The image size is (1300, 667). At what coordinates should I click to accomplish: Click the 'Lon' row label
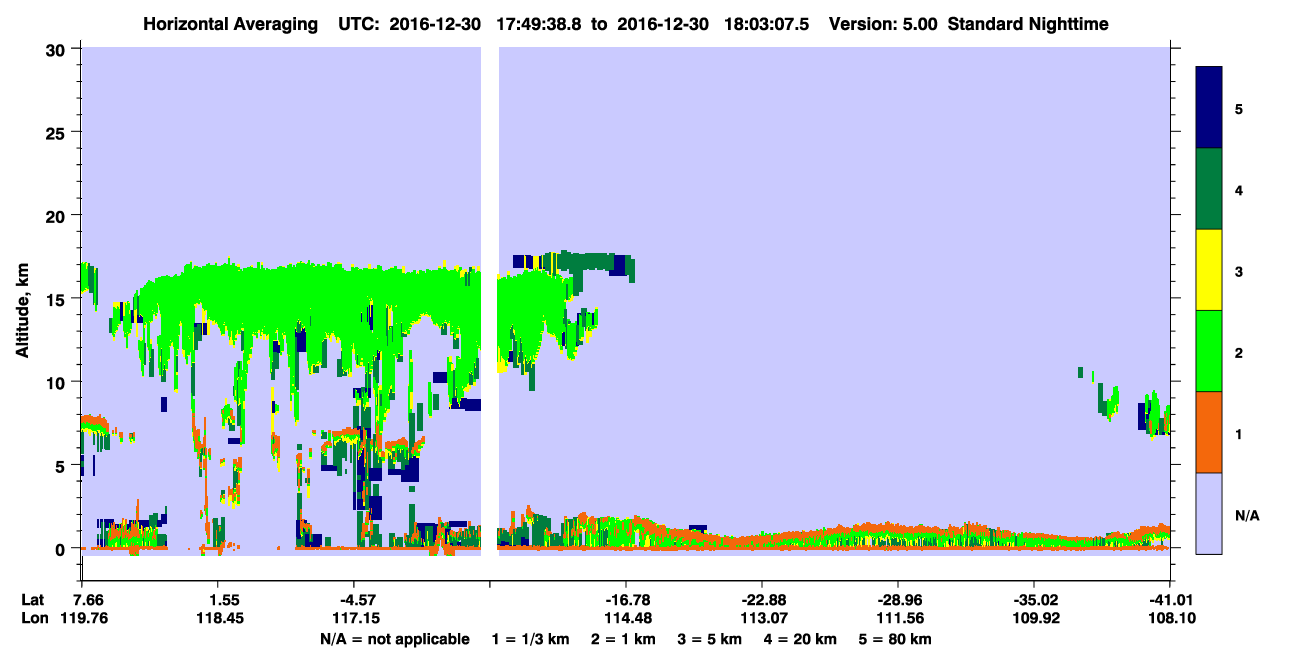[x=33, y=618]
